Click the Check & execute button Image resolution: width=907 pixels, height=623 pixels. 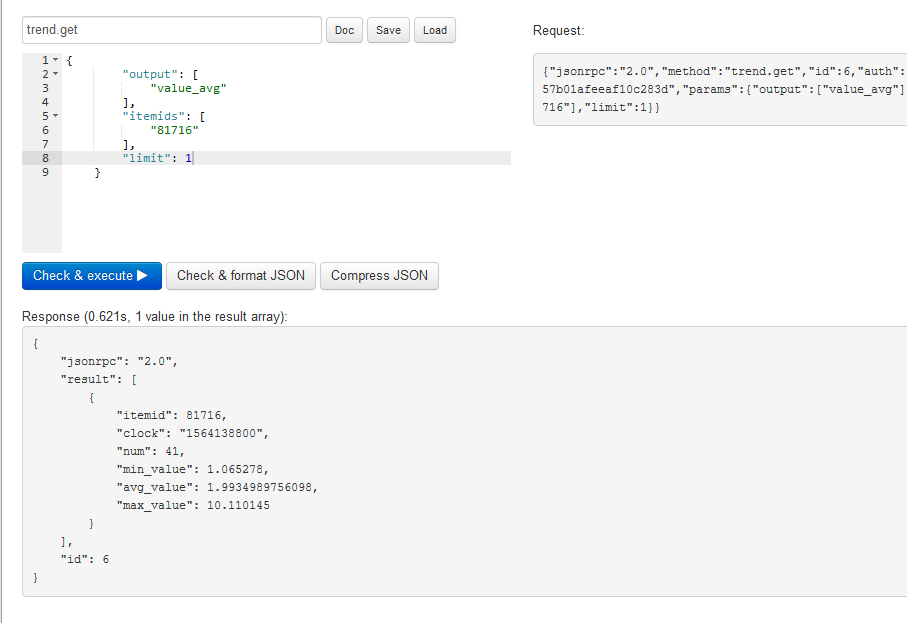click(91, 276)
